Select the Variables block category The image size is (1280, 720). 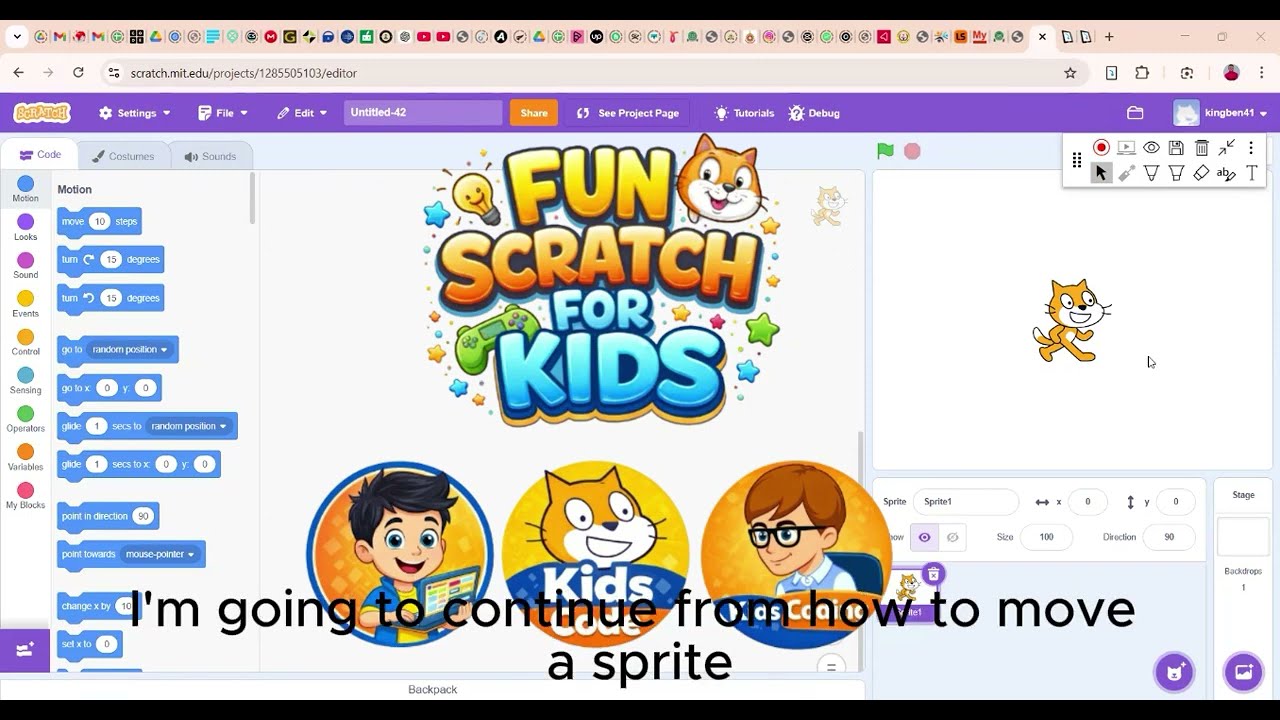coord(26,457)
